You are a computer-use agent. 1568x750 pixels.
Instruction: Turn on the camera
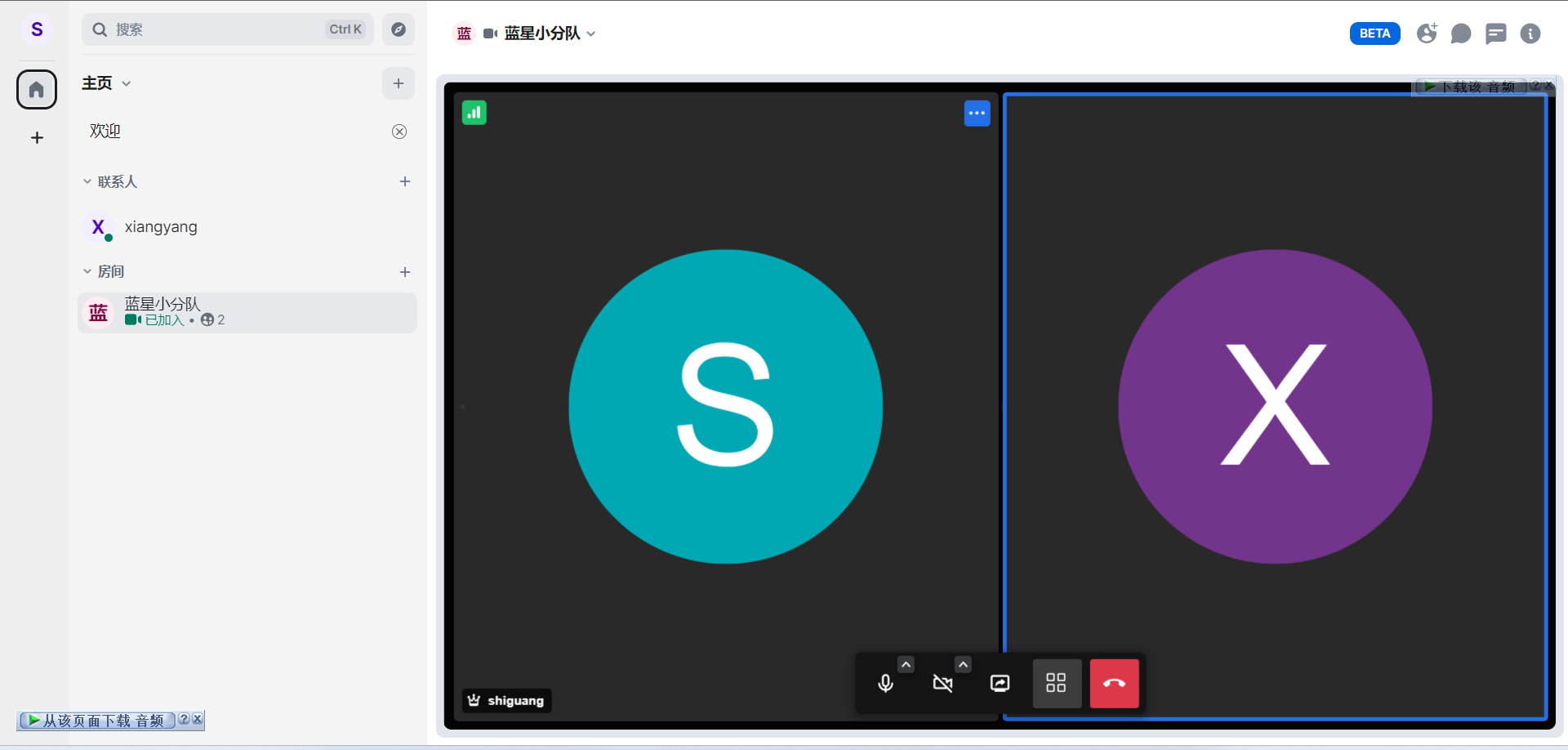point(942,683)
